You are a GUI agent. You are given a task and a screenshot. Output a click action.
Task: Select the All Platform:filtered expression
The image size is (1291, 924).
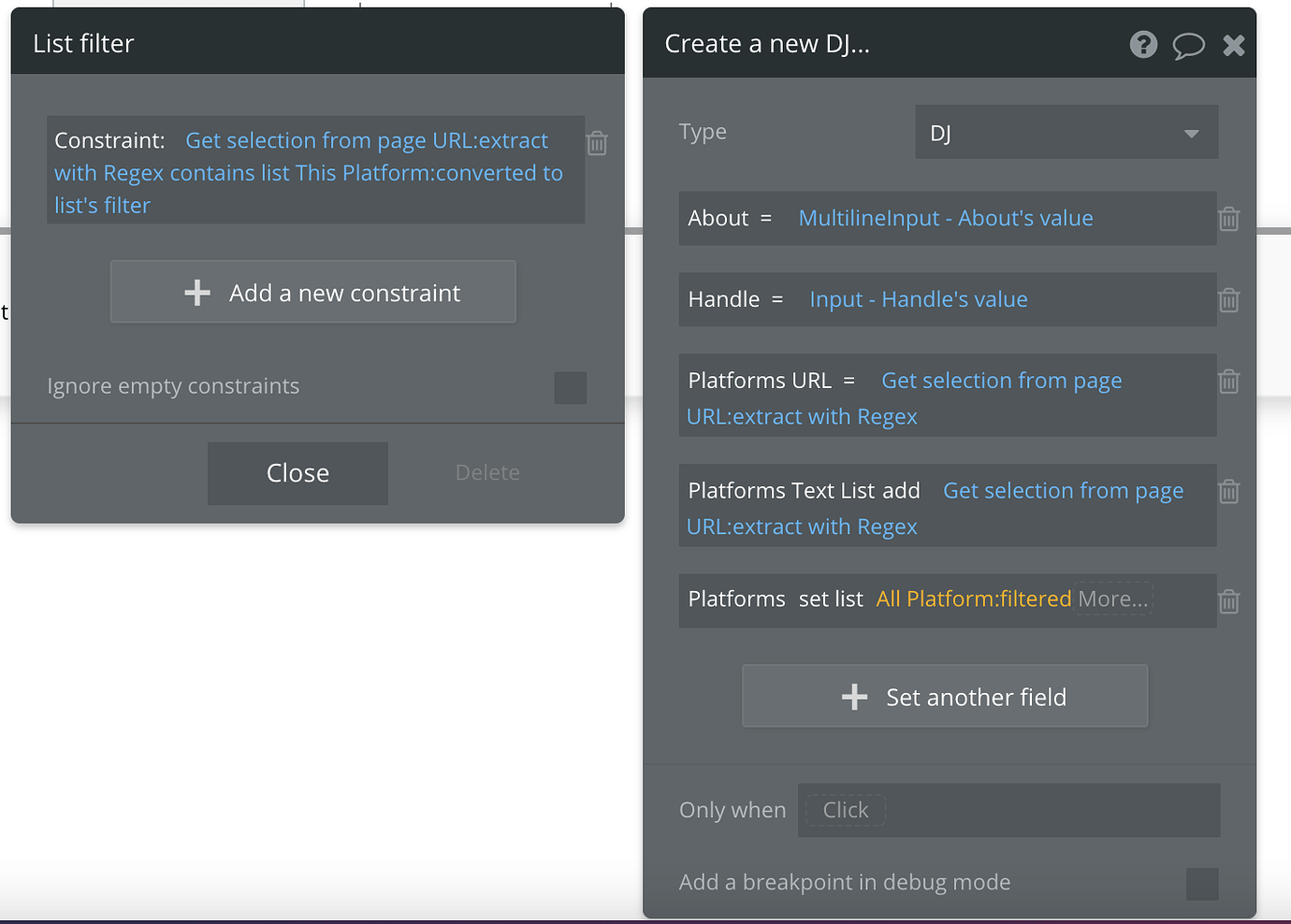coord(973,599)
